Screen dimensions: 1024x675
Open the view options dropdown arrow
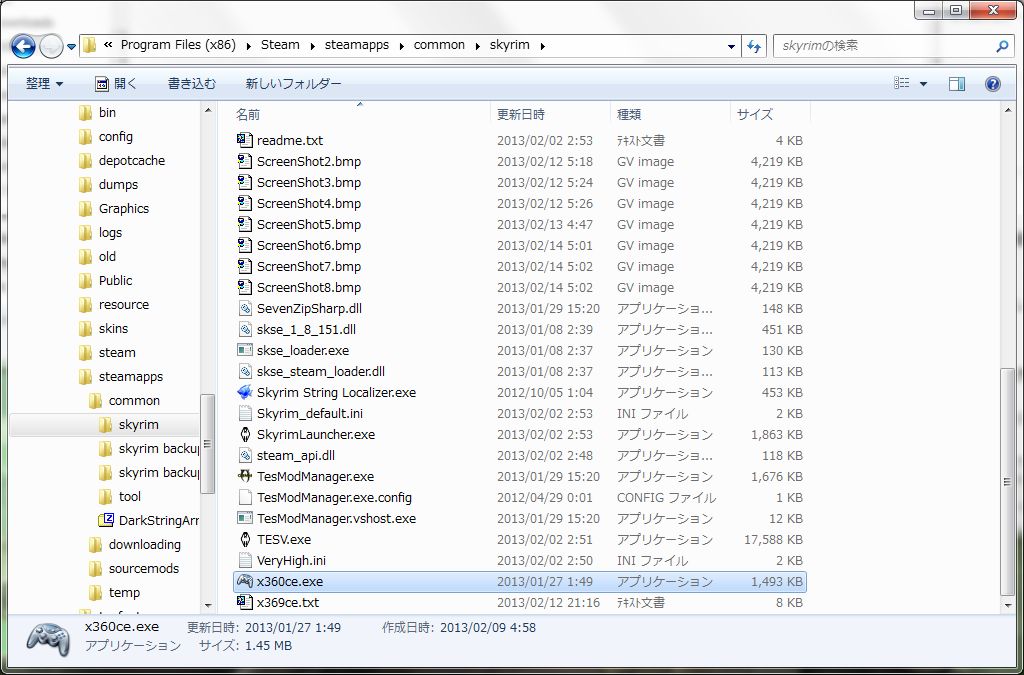(x=923, y=84)
